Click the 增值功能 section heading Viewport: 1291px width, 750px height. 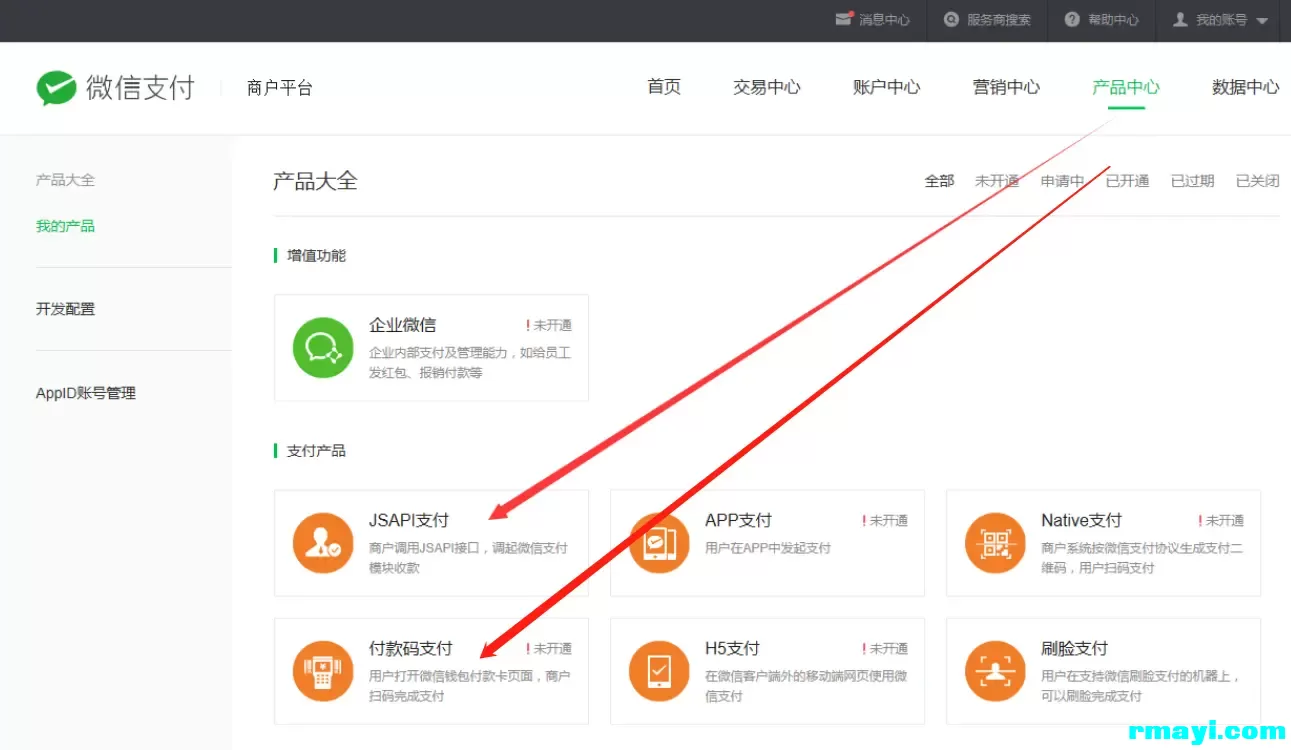(316, 255)
